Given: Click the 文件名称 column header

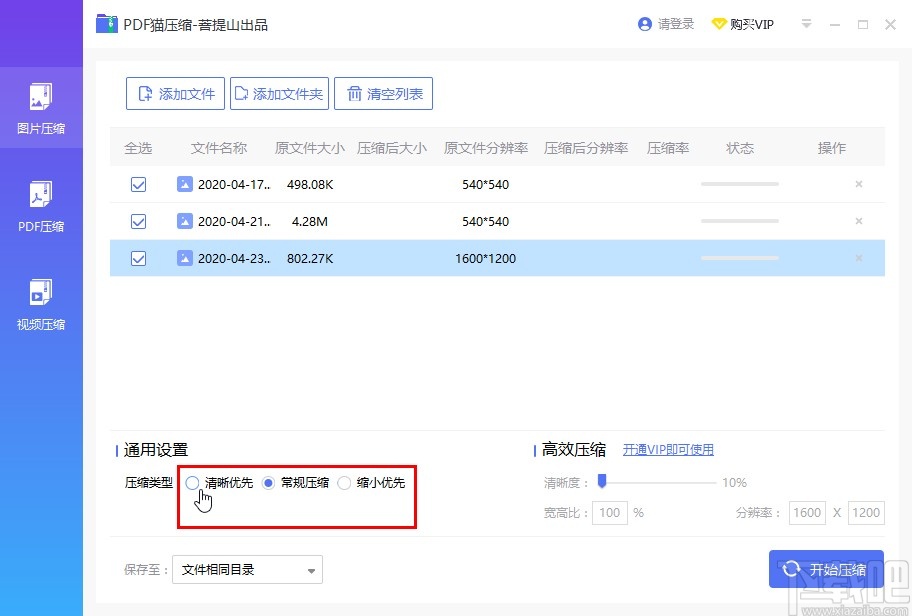Looking at the screenshot, I should point(219,148).
